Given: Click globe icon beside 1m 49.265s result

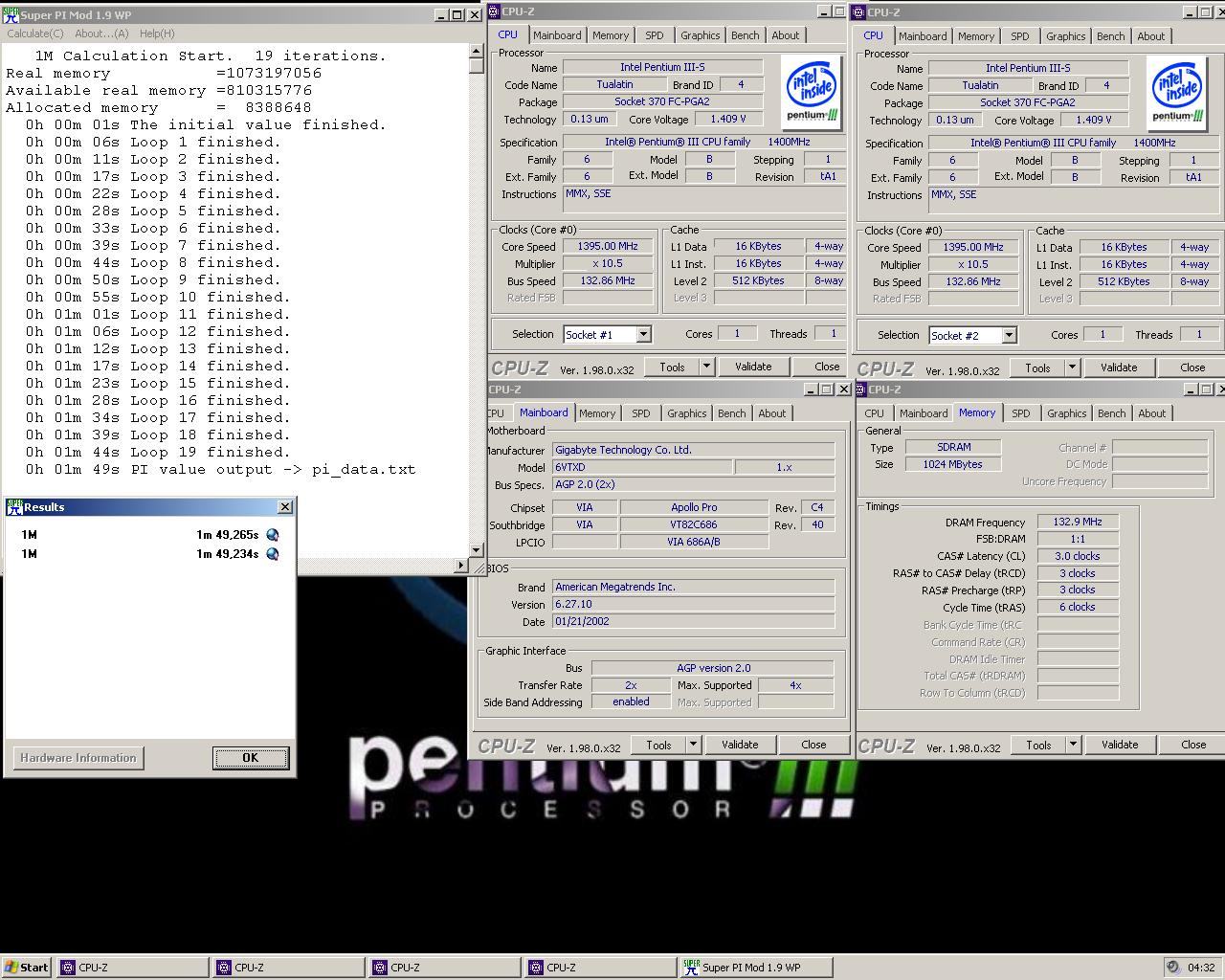Looking at the screenshot, I should point(273,535).
